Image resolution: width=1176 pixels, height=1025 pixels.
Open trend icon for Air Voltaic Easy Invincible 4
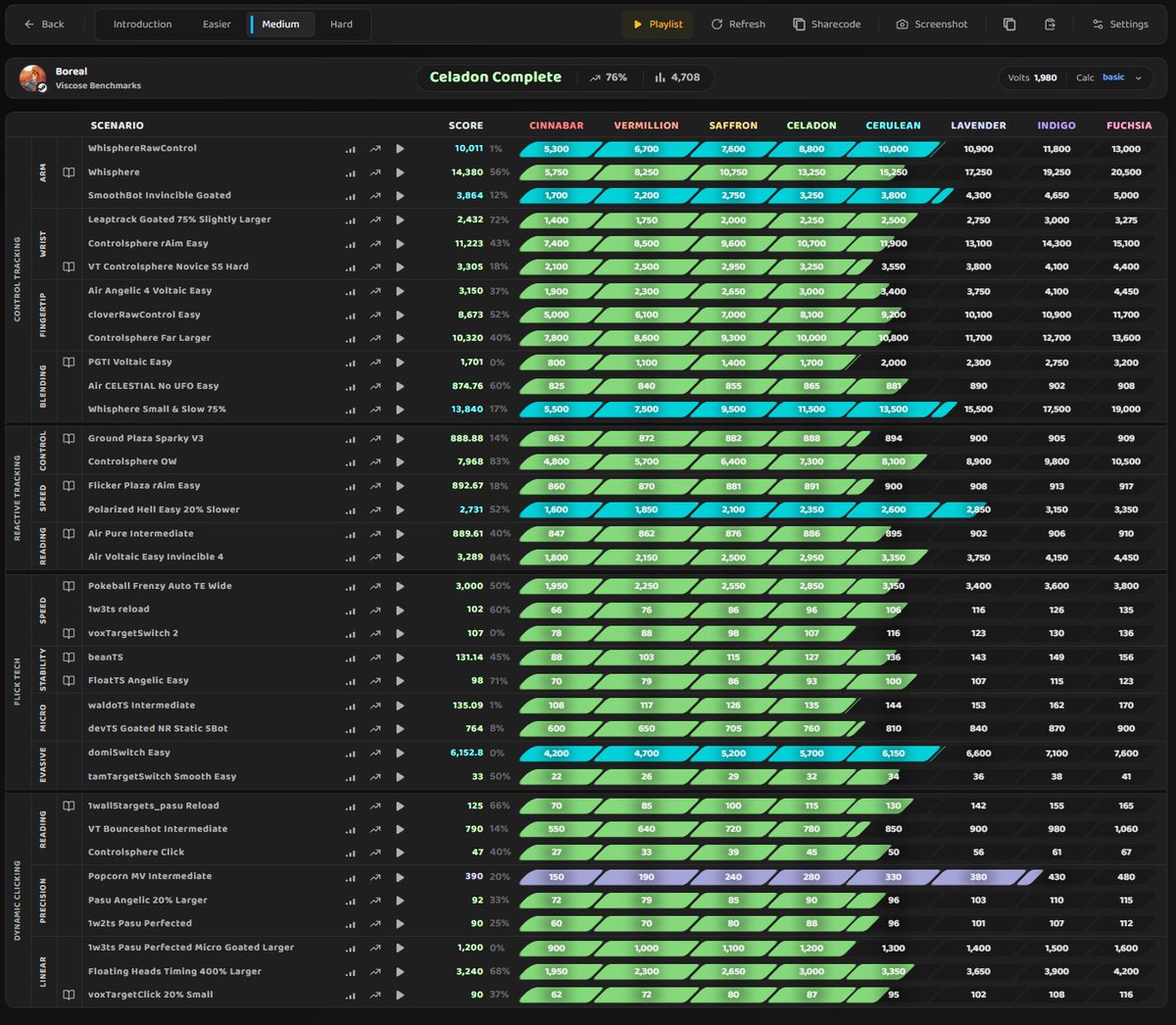375,558
